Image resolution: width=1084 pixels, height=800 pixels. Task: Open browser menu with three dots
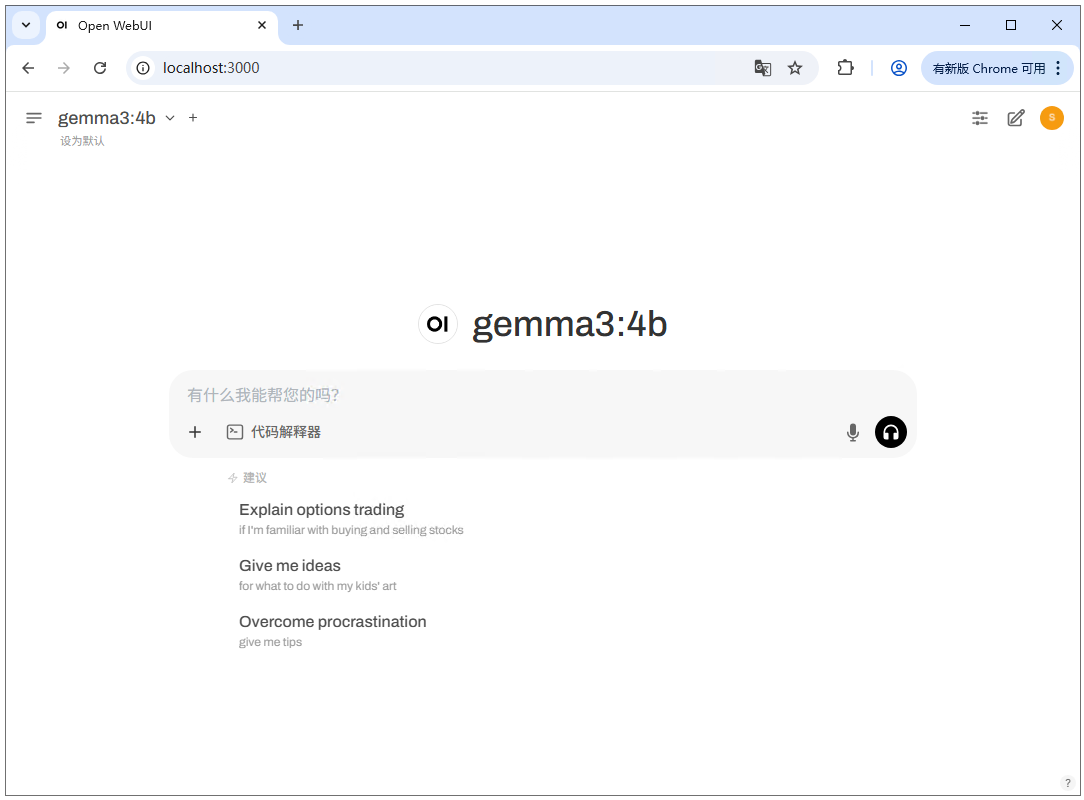click(1058, 68)
